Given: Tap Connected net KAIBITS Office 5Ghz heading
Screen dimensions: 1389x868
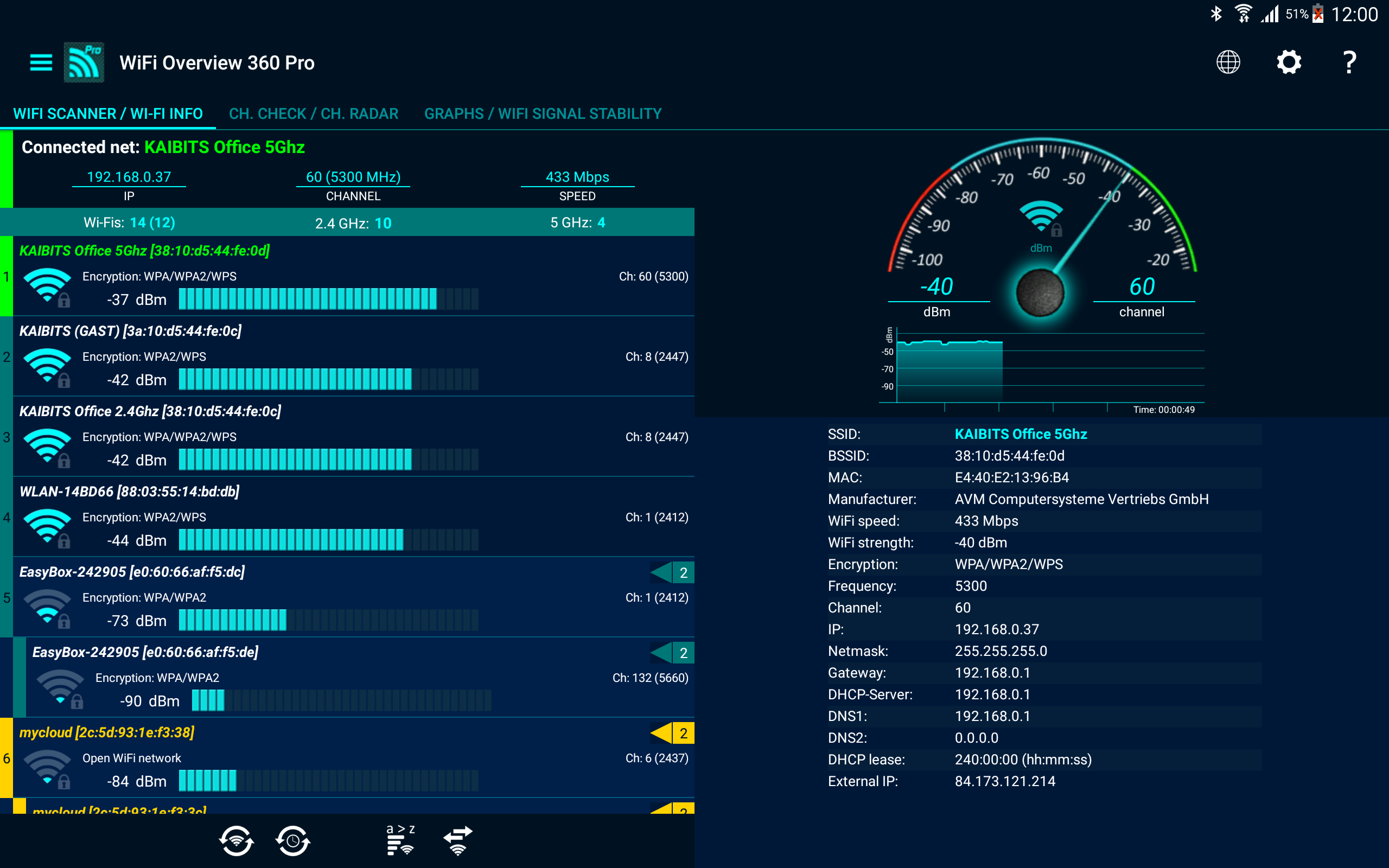Looking at the screenshot, I should pos(163,148).
